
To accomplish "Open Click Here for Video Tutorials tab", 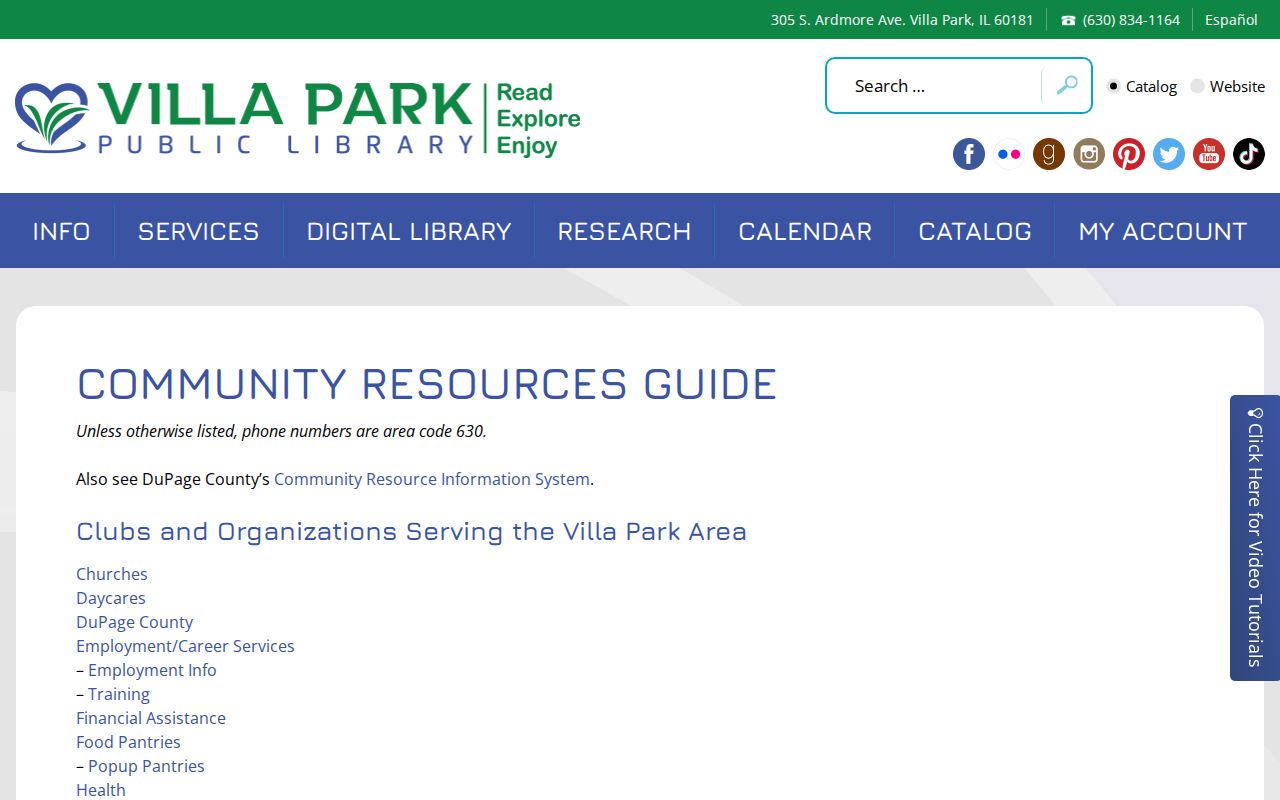I will point(1255,538).
